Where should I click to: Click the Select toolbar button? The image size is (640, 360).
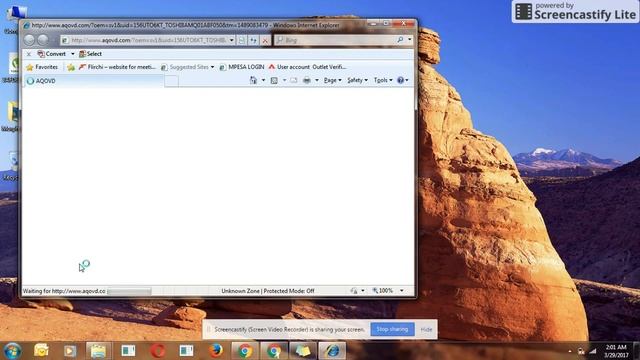pyautogui.click(x=91, y=54)
